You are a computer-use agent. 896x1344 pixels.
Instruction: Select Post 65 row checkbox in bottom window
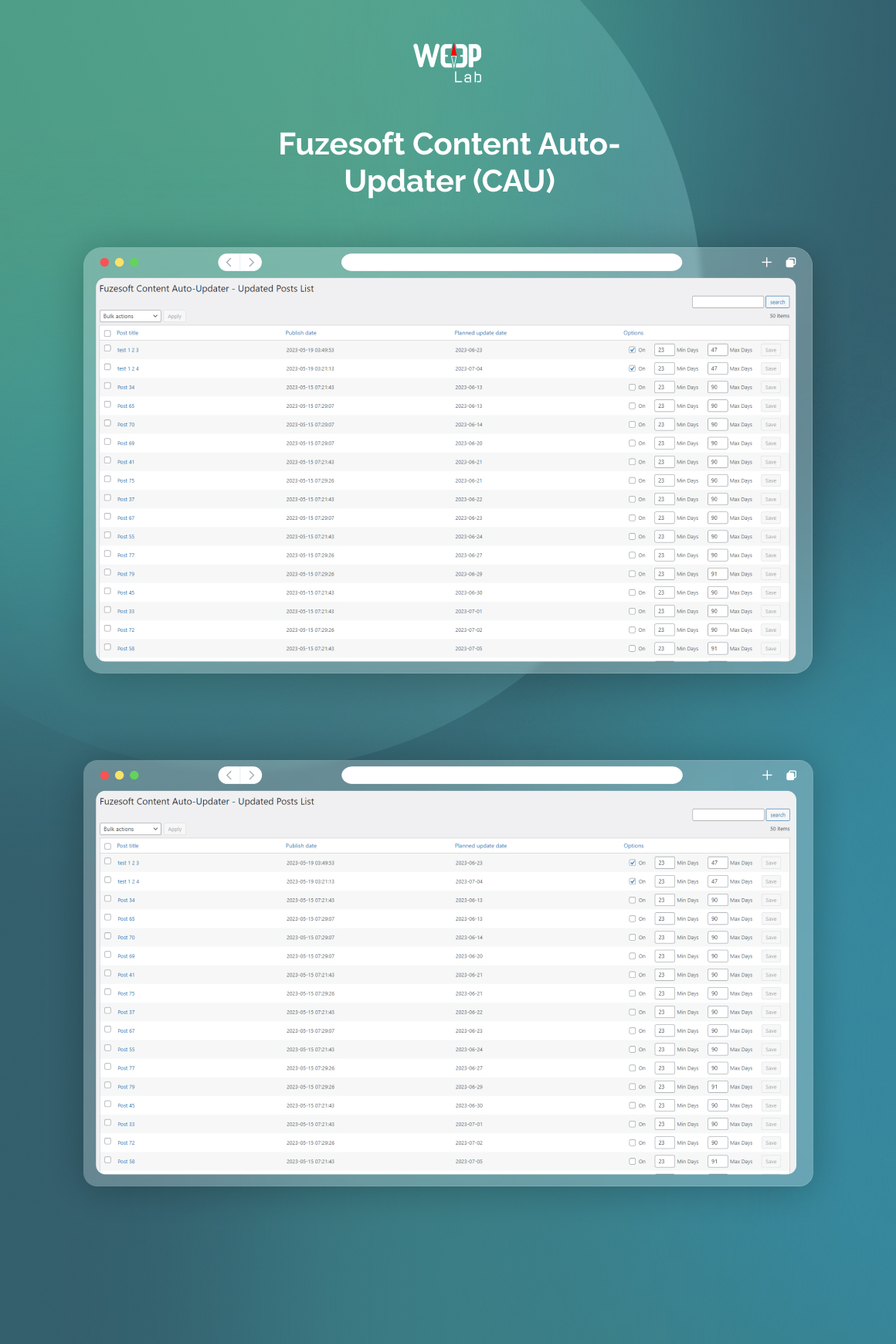click(x=107, y=918)
